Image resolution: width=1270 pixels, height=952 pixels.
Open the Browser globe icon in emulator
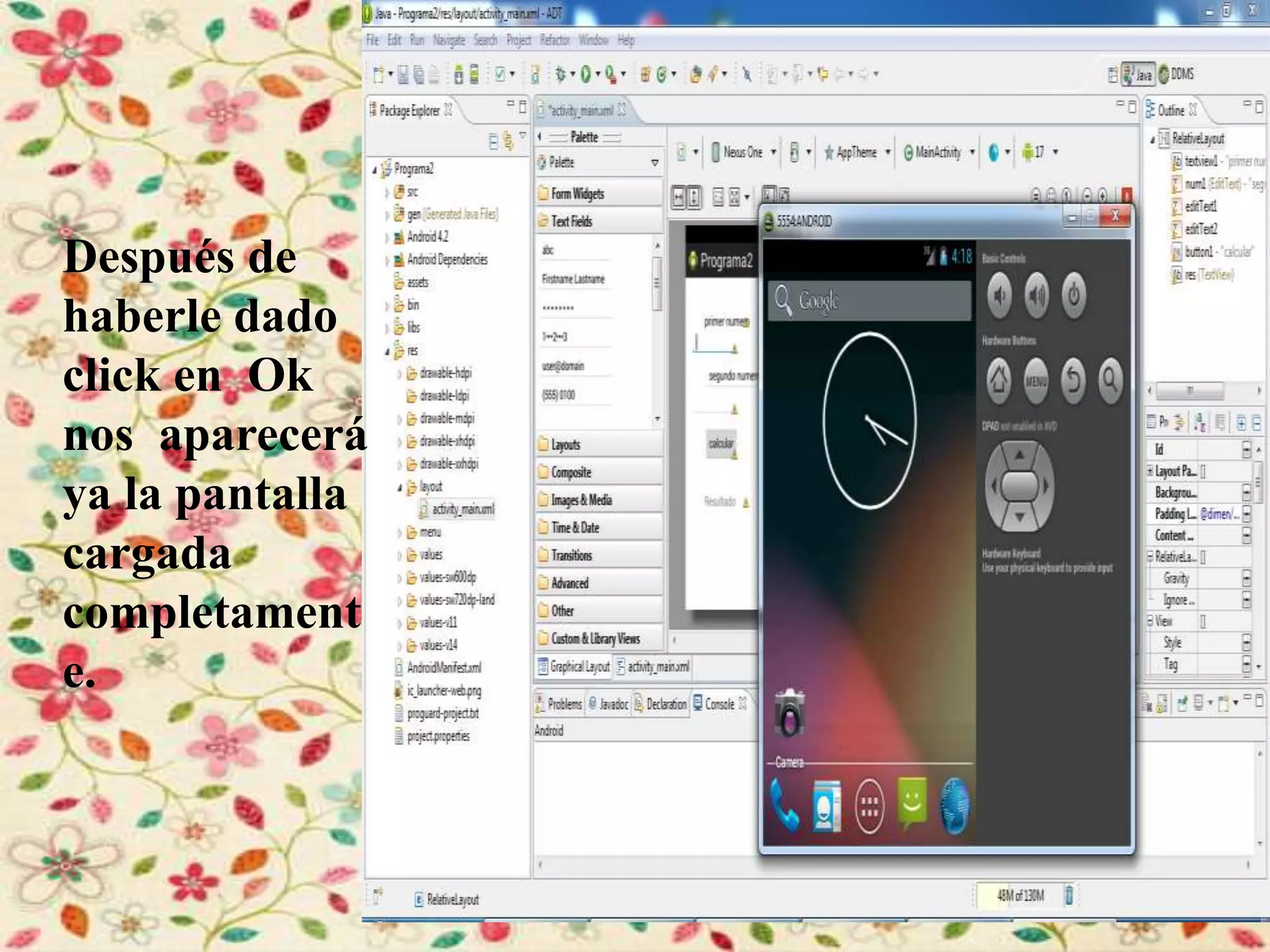point(955,805)
